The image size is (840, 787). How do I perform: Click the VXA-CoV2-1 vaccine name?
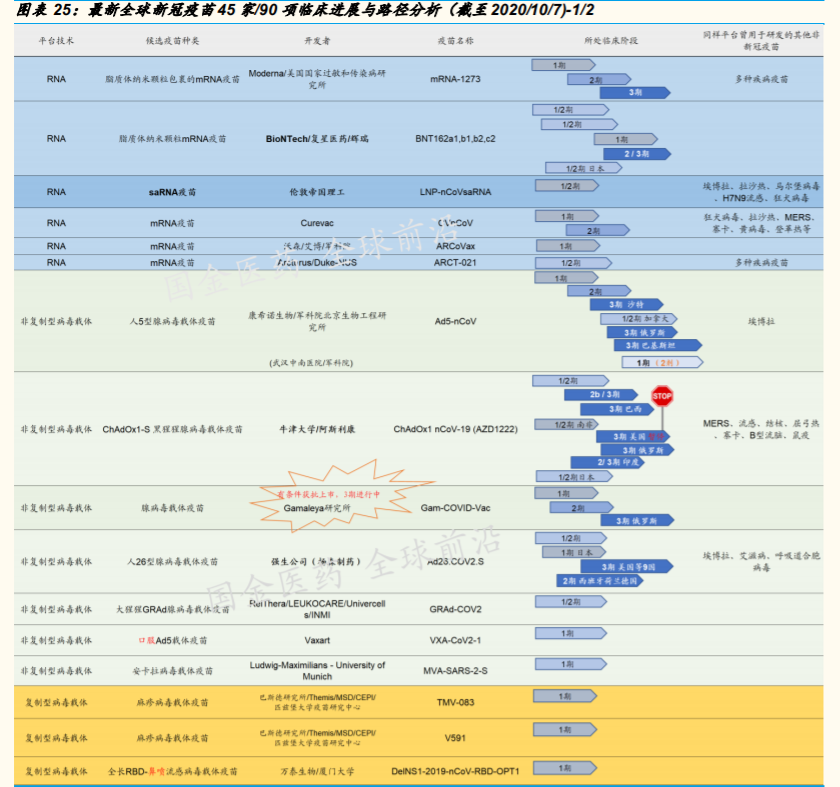tap(455, 640)
